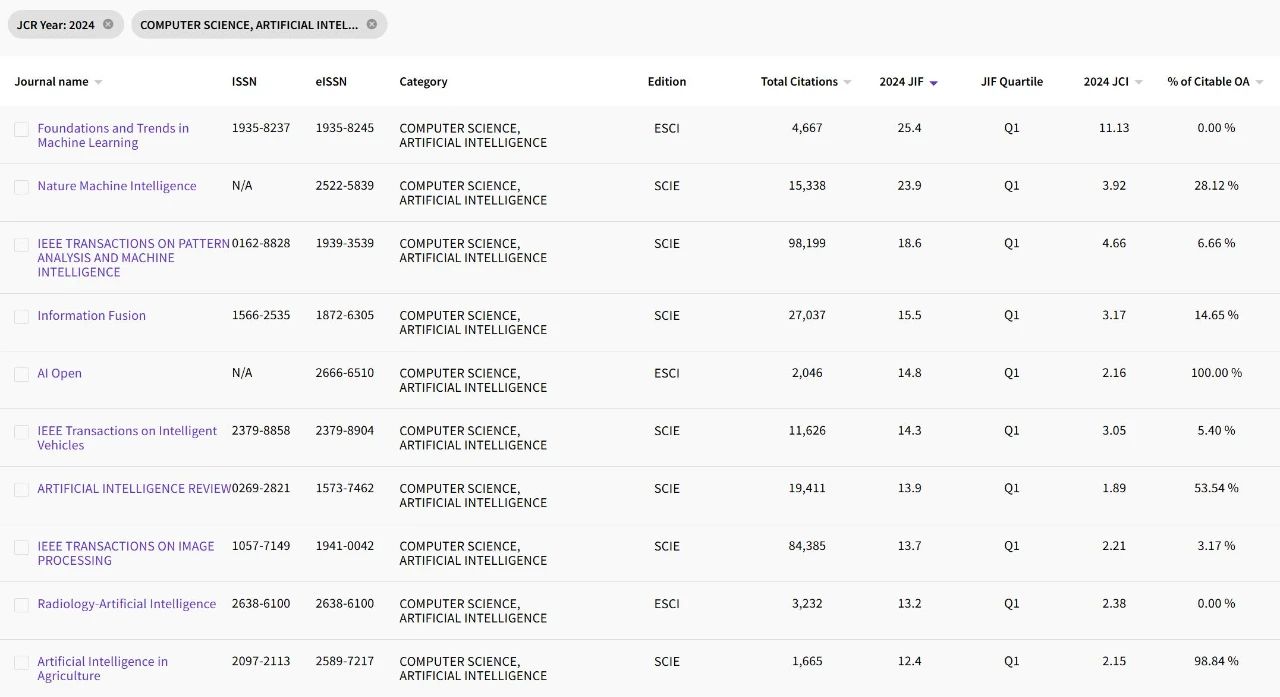Select the total citations value 11,626
The height and width of the screenshot is (697, 1280).
(807, 431)
